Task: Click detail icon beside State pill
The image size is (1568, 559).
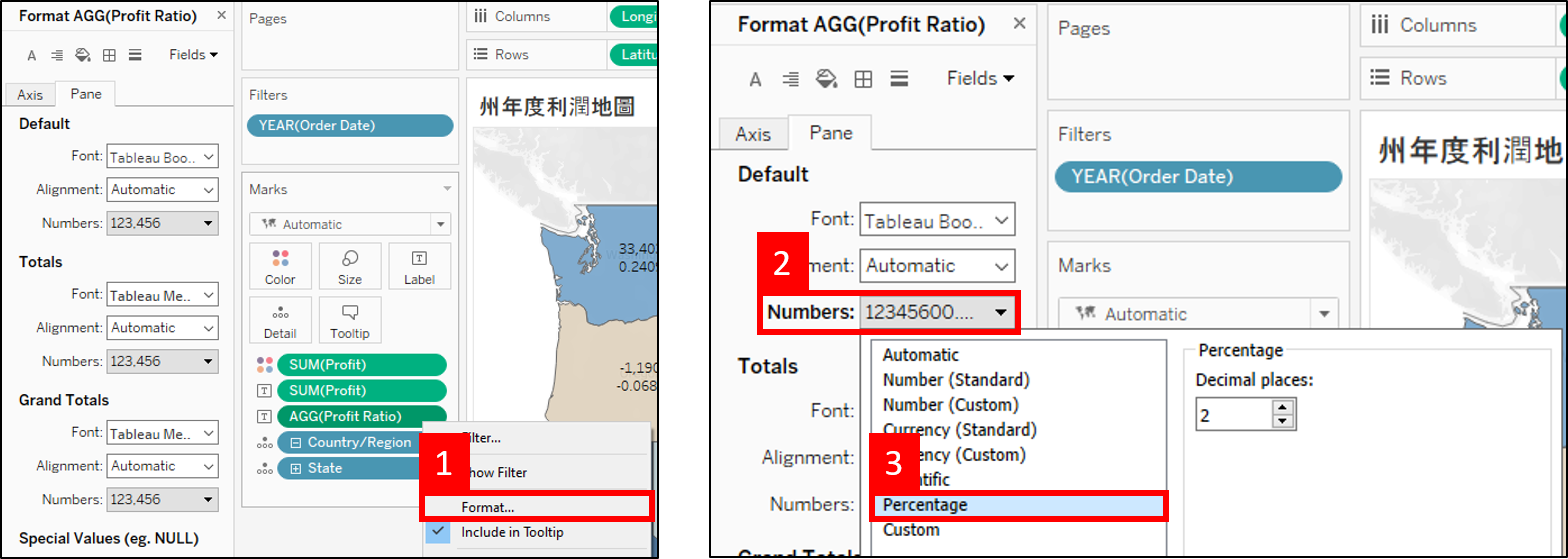Action: coord(264,469)
